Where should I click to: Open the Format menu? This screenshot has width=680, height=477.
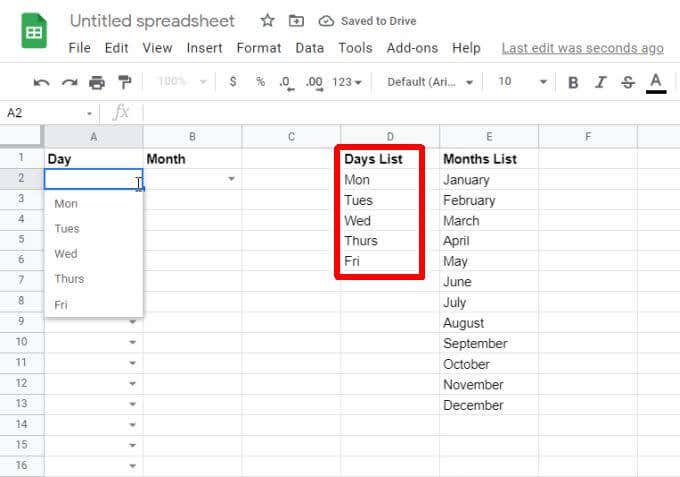pos(259,48)
